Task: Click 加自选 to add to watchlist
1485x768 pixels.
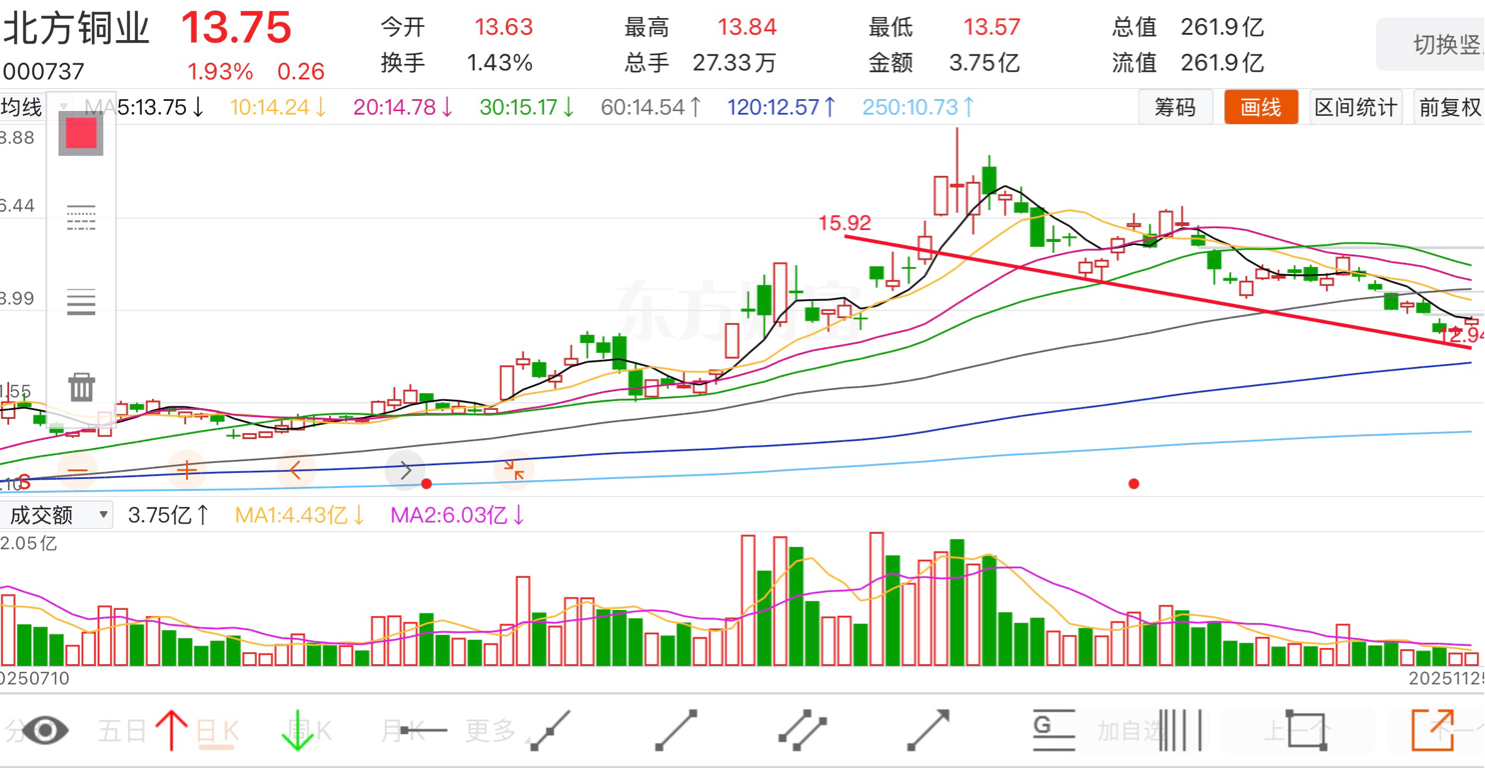Action: coord(1131,731)
